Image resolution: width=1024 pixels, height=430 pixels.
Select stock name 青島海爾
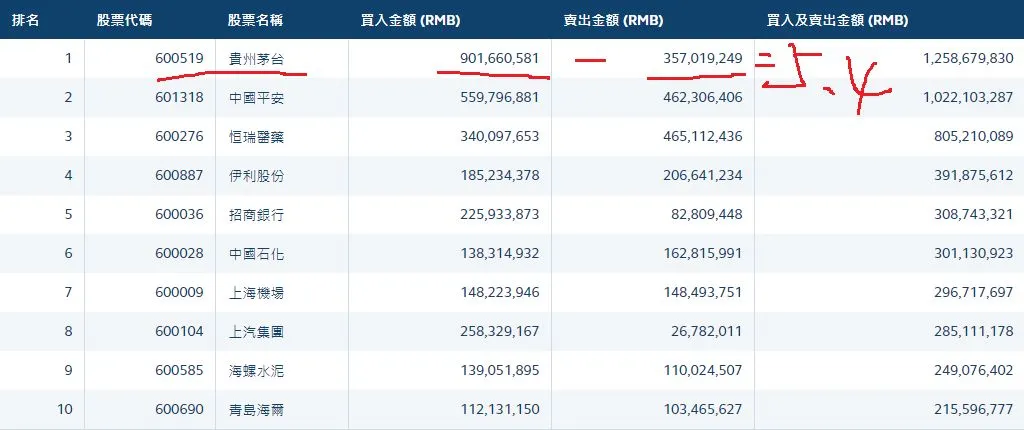point(255,410)
